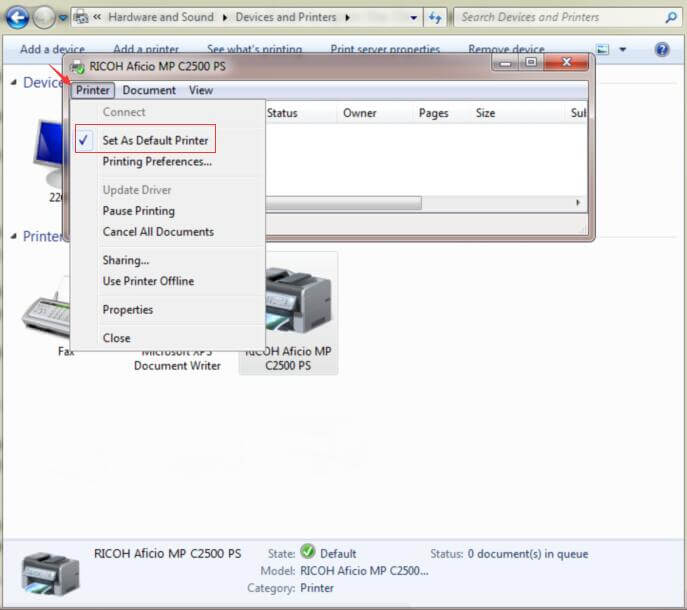The width and height of the screenshot is (687, 610).
Task: Select the RICOH Aficio MP C2500 PS printer icon
Action: click(298, 299)
